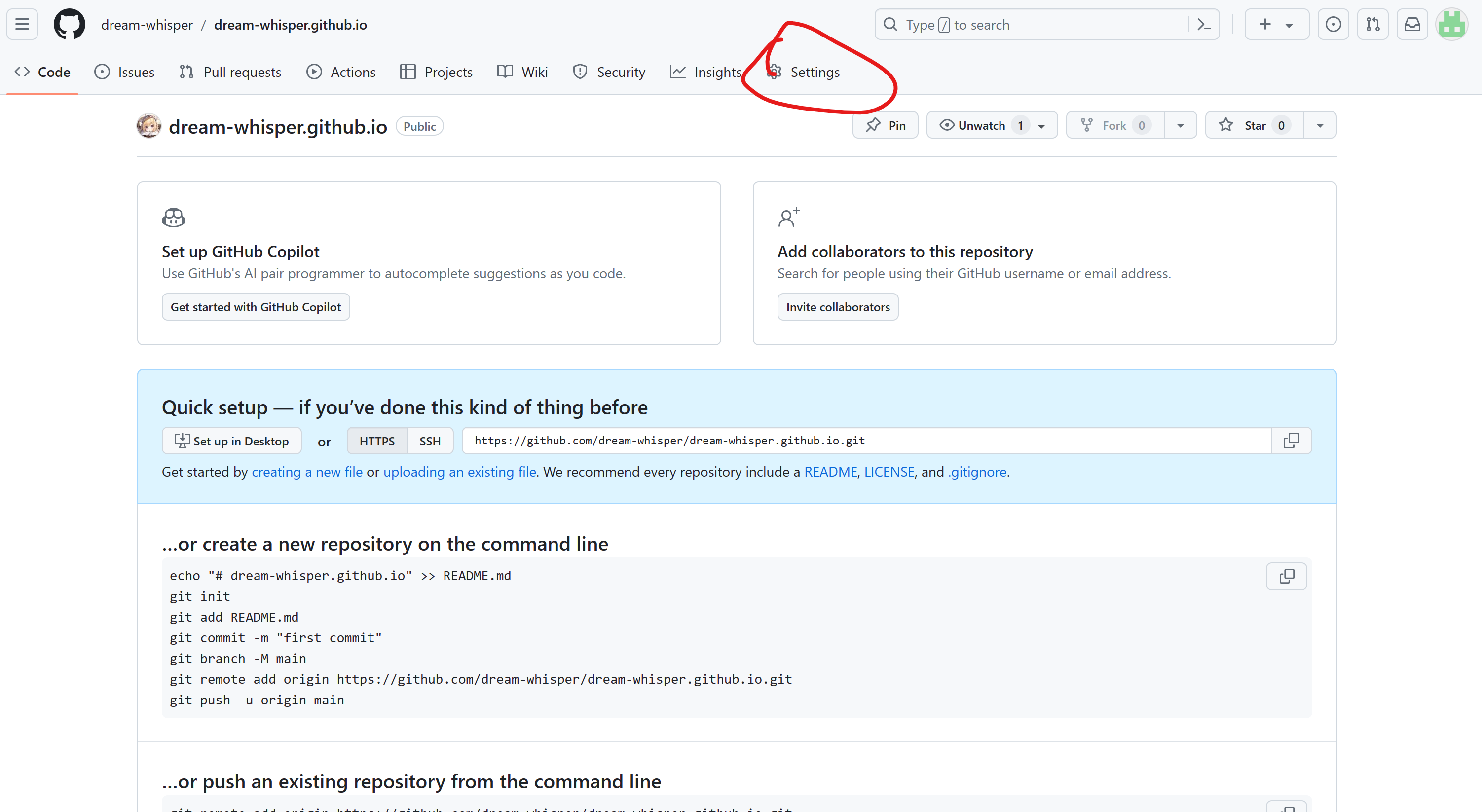This screenshot has width=1482, height=812.
Task: Open the create-new plus dropdown
Action: coord(1276,24)
